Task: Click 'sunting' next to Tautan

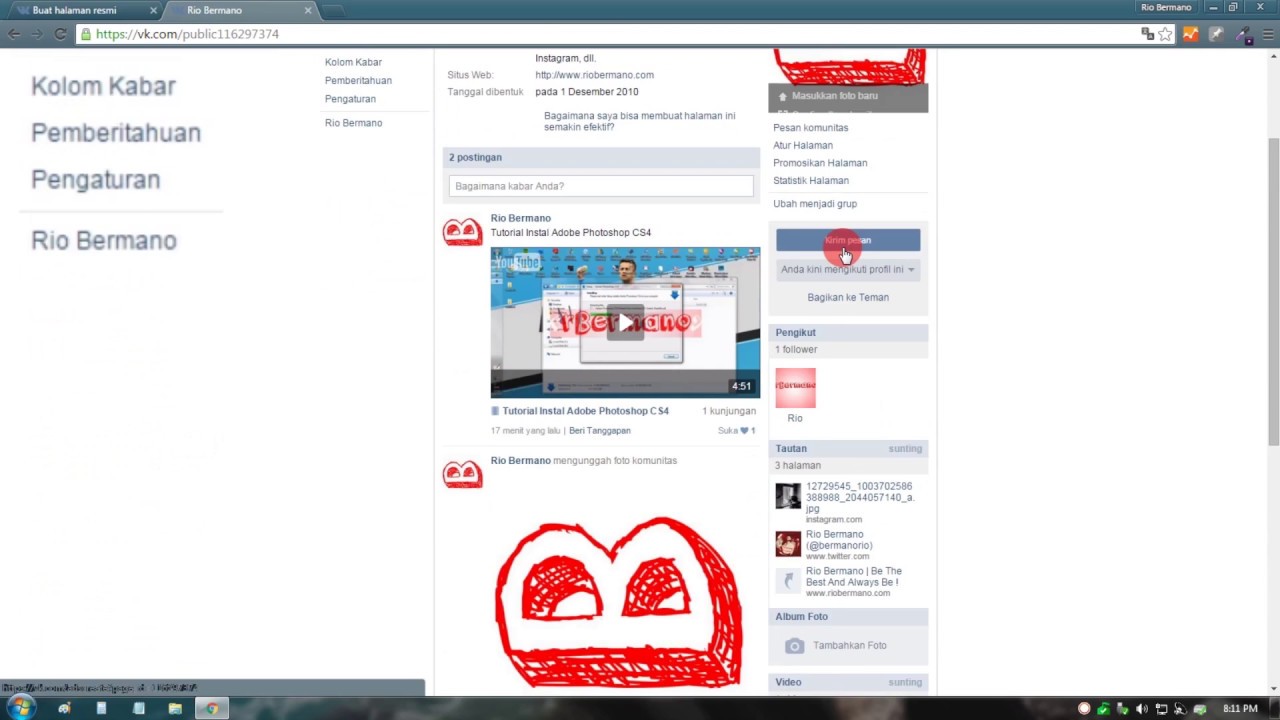Action: click(x=905, y=449)
